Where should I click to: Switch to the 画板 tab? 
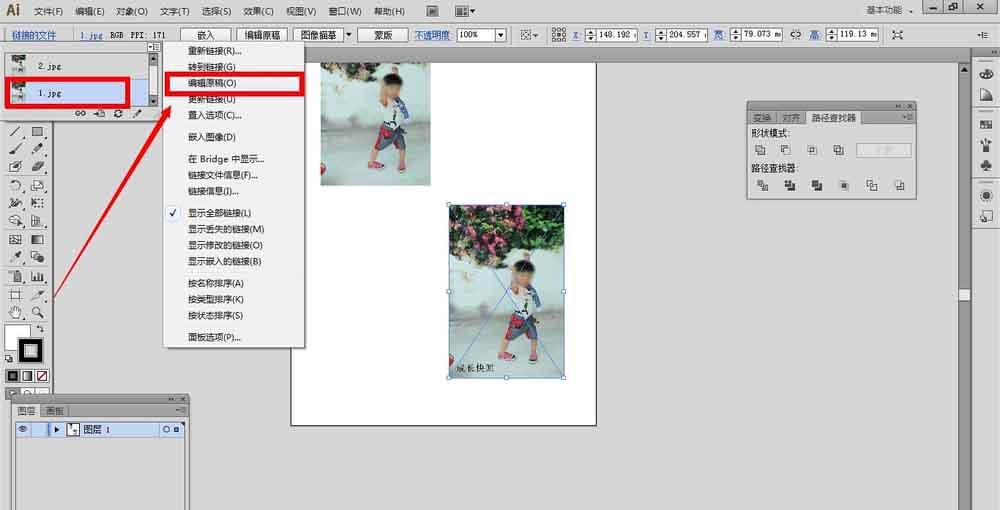55,411
